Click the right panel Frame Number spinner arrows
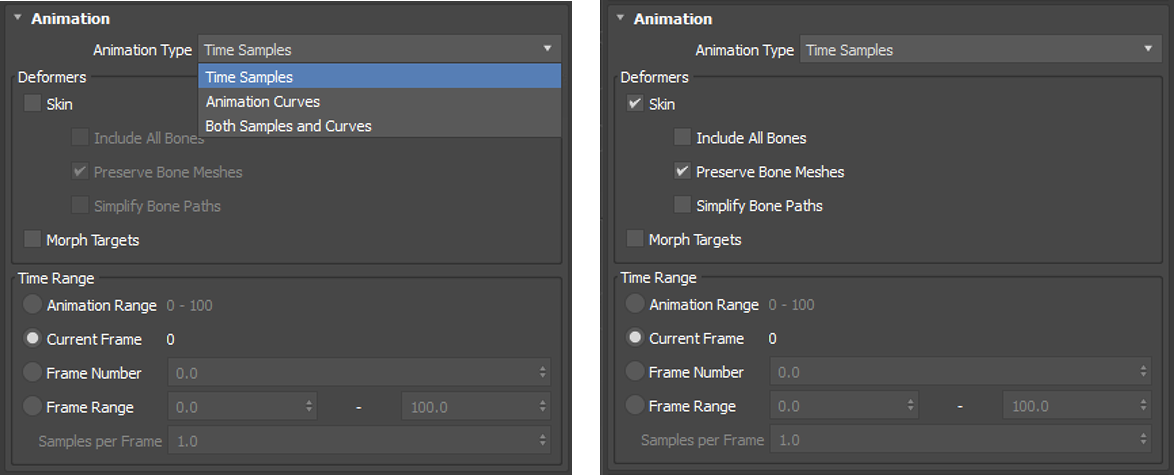The height and width of the screenshot is (475, 1174). click(x=1144, y=372)
